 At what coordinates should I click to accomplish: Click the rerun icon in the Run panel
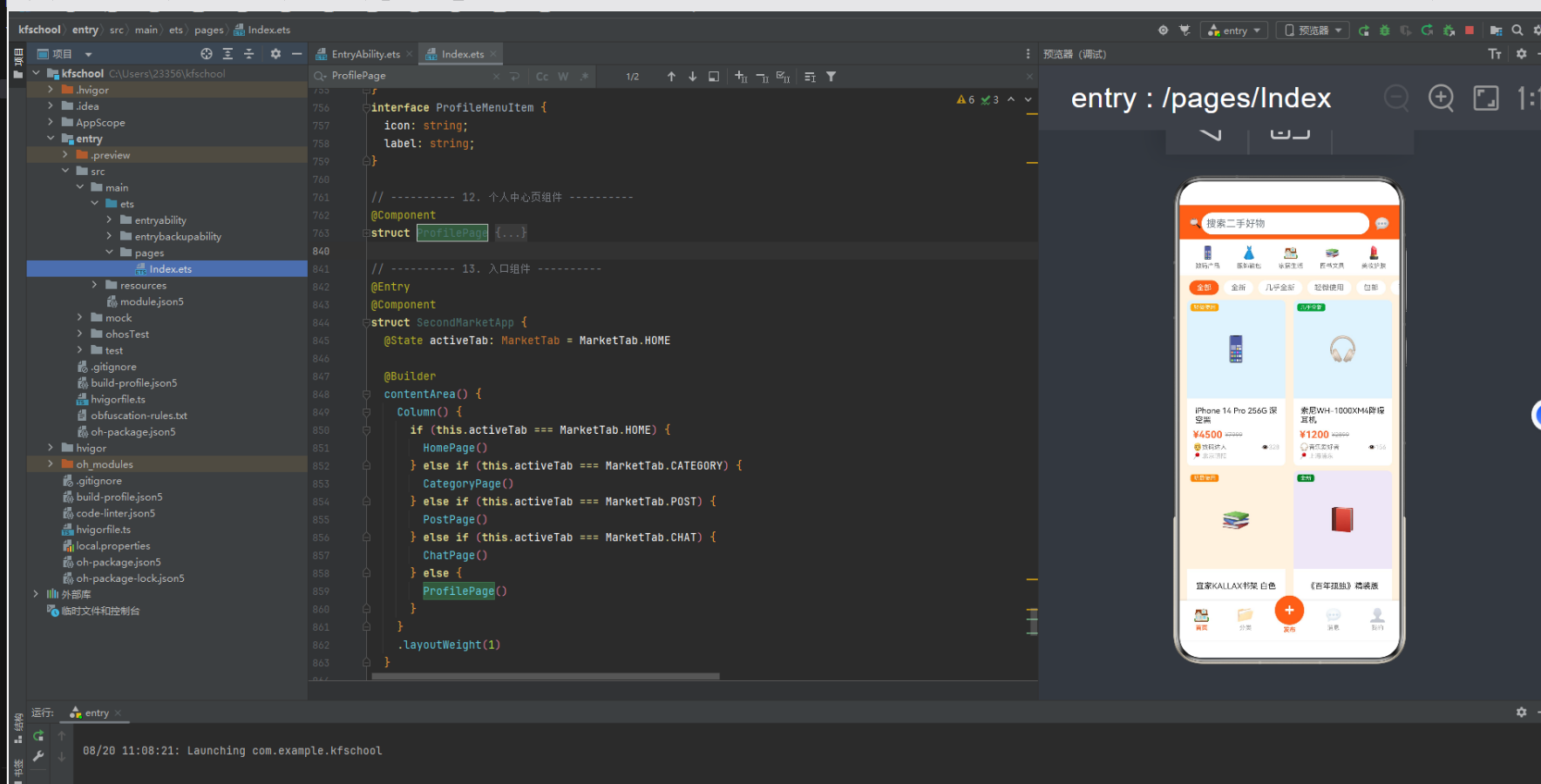pyautogui.click(x=38, y=736)
